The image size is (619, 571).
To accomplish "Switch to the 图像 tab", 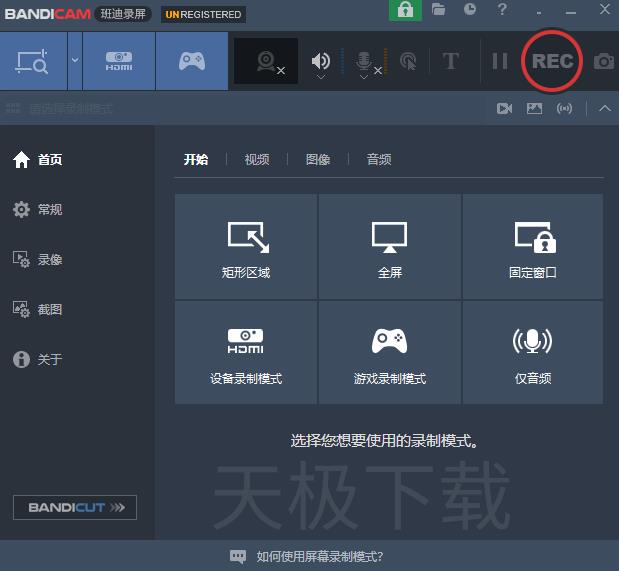I will 318,160.
